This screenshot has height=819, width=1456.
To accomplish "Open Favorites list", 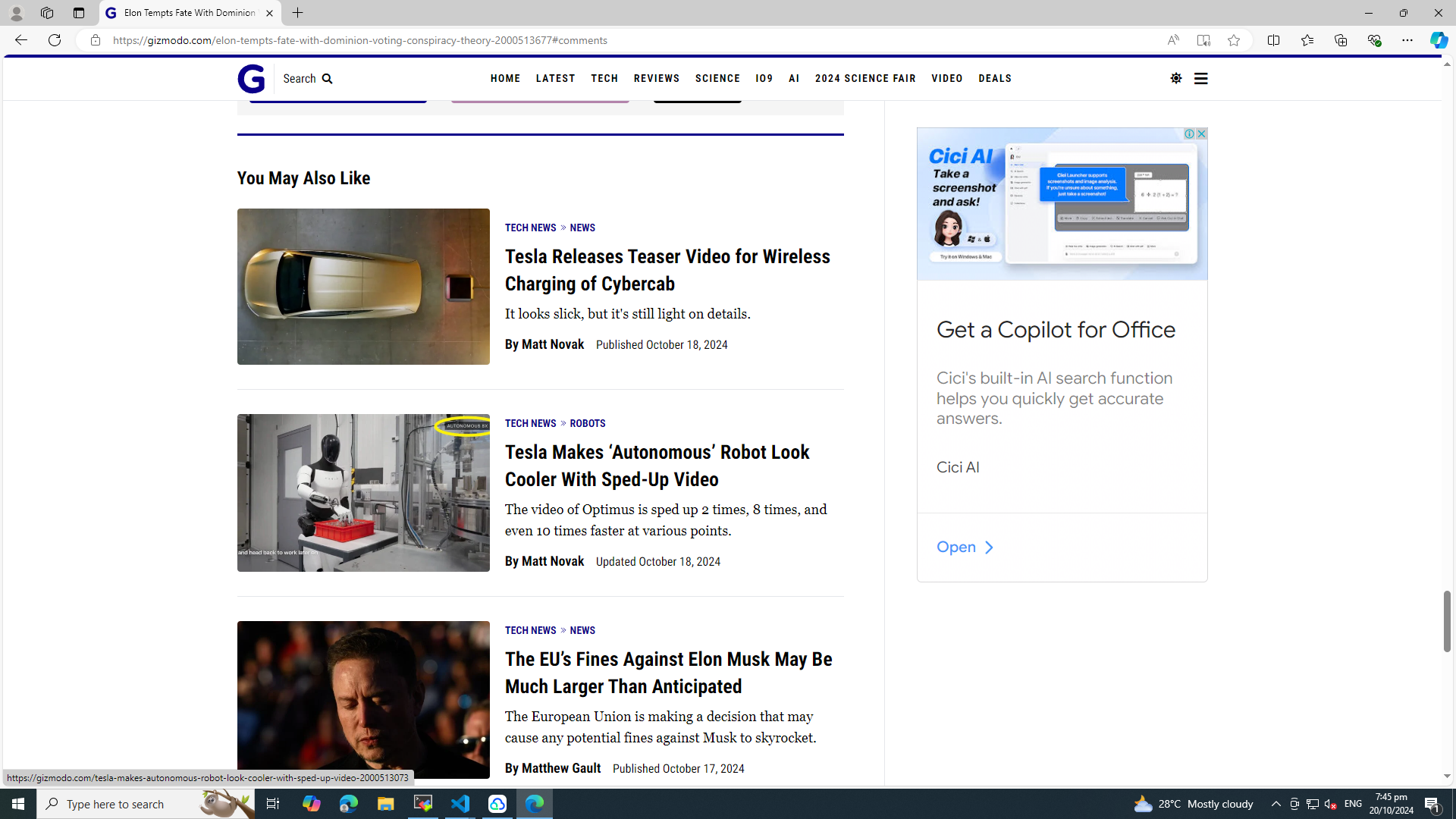I will click(x=1307, y=40).
